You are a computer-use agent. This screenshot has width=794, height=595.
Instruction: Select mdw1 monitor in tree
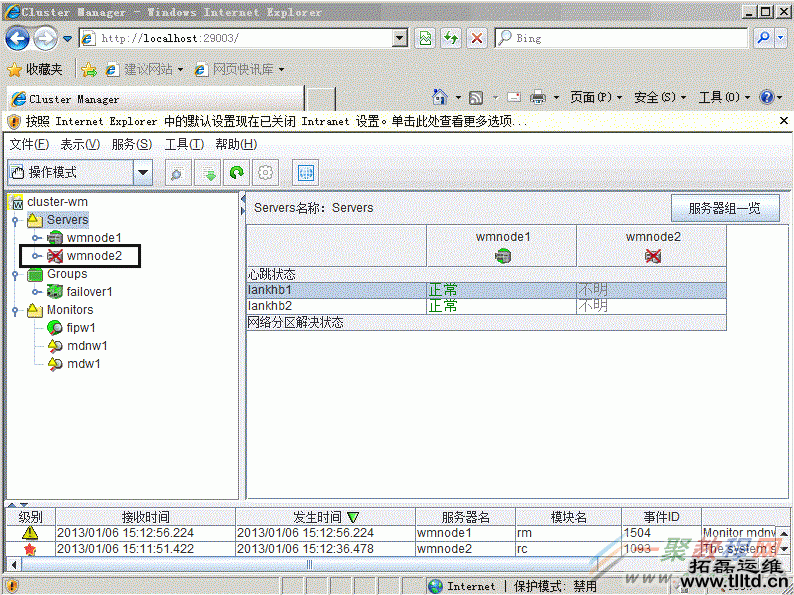(x=84, y=364)
